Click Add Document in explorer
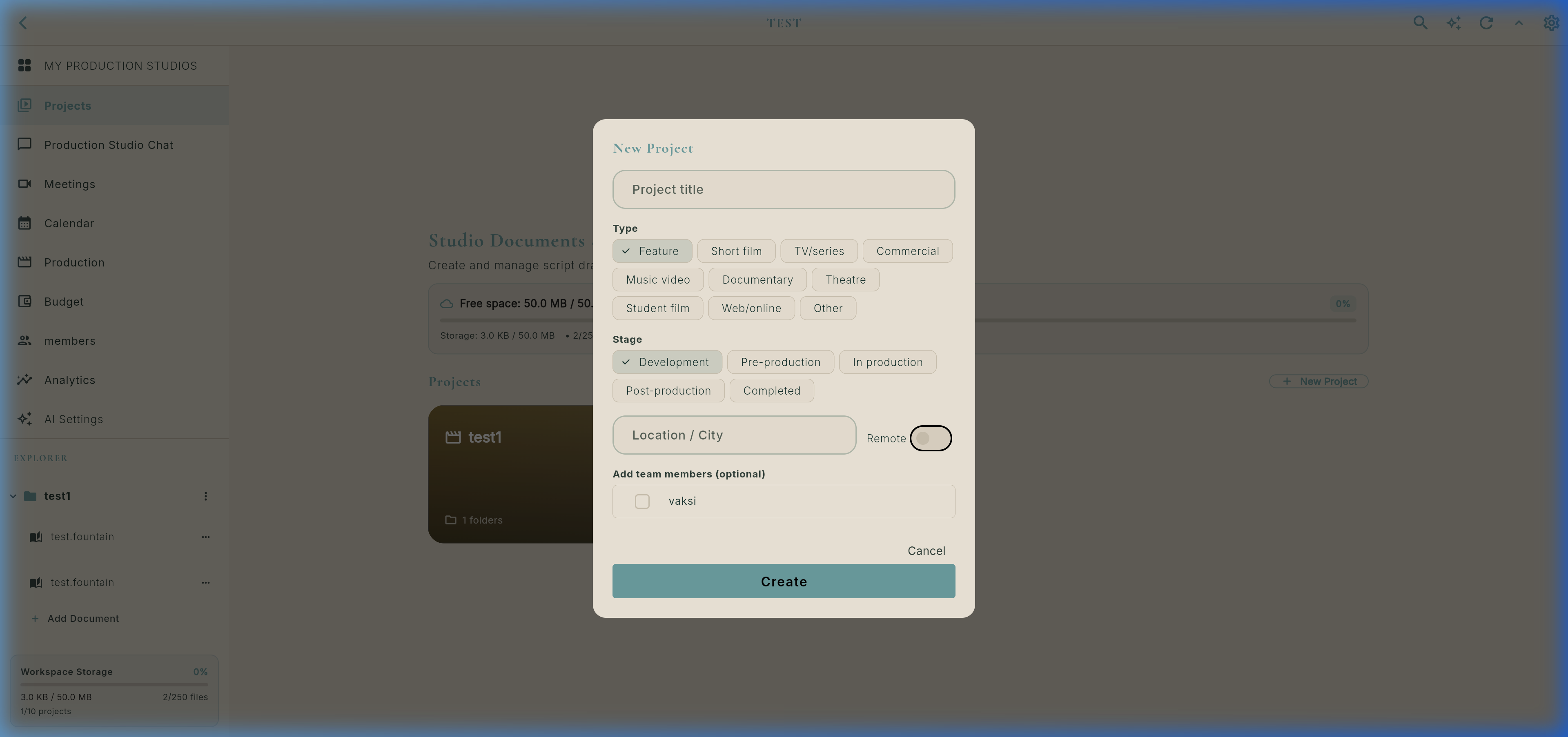Screen dimensions: 1568x737 pos(76,618)
